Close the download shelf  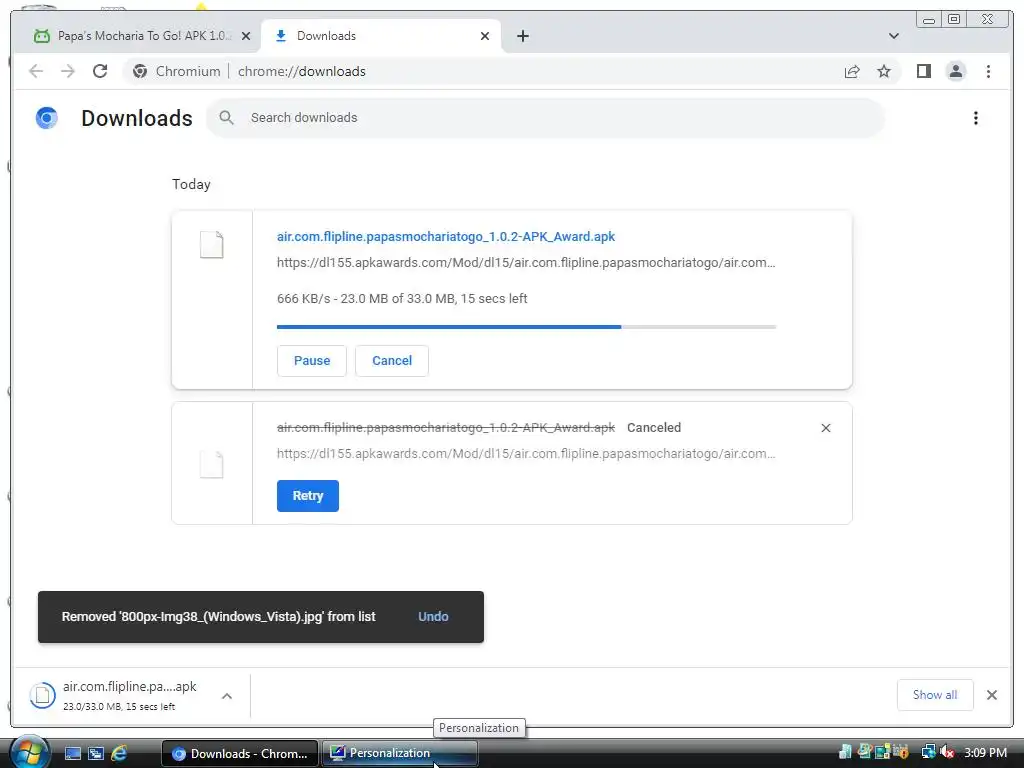click(x=991, y=695)
